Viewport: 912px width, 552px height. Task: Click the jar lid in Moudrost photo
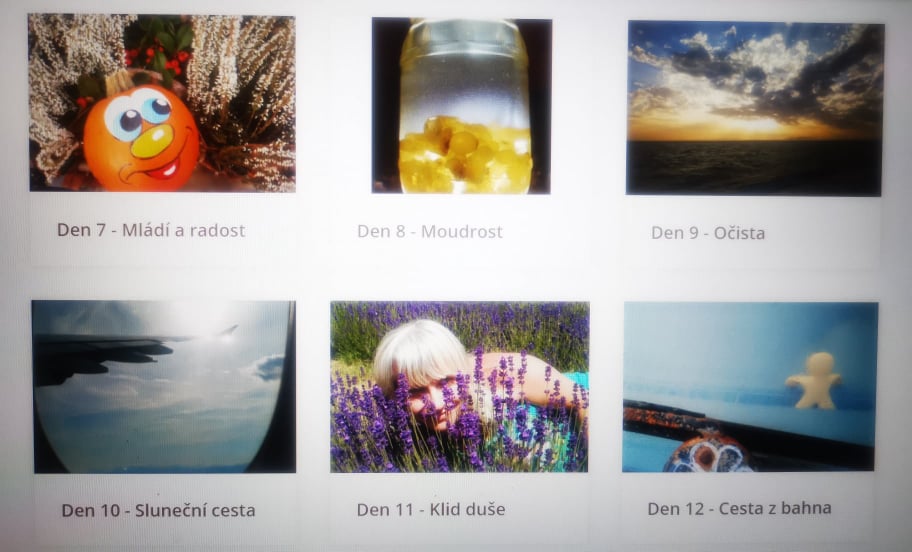click(464, 31)
